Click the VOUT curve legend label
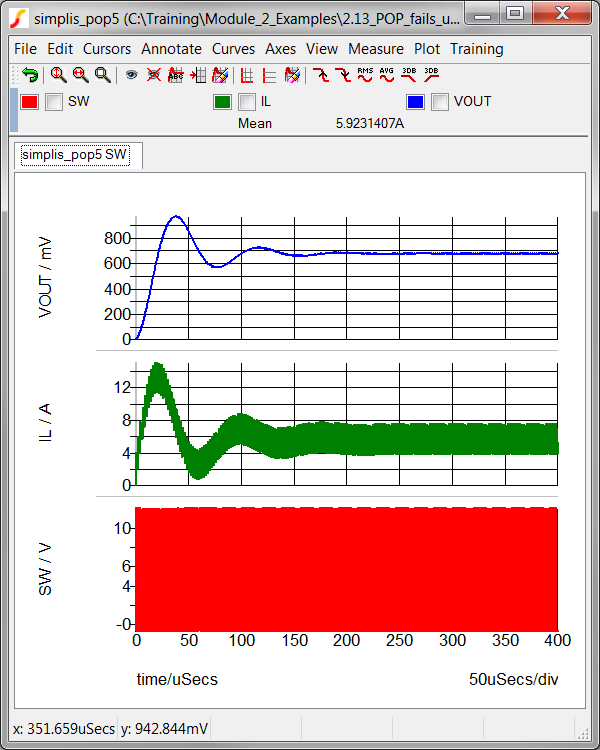This screenshot has height=750, width=600. [472, 101]
